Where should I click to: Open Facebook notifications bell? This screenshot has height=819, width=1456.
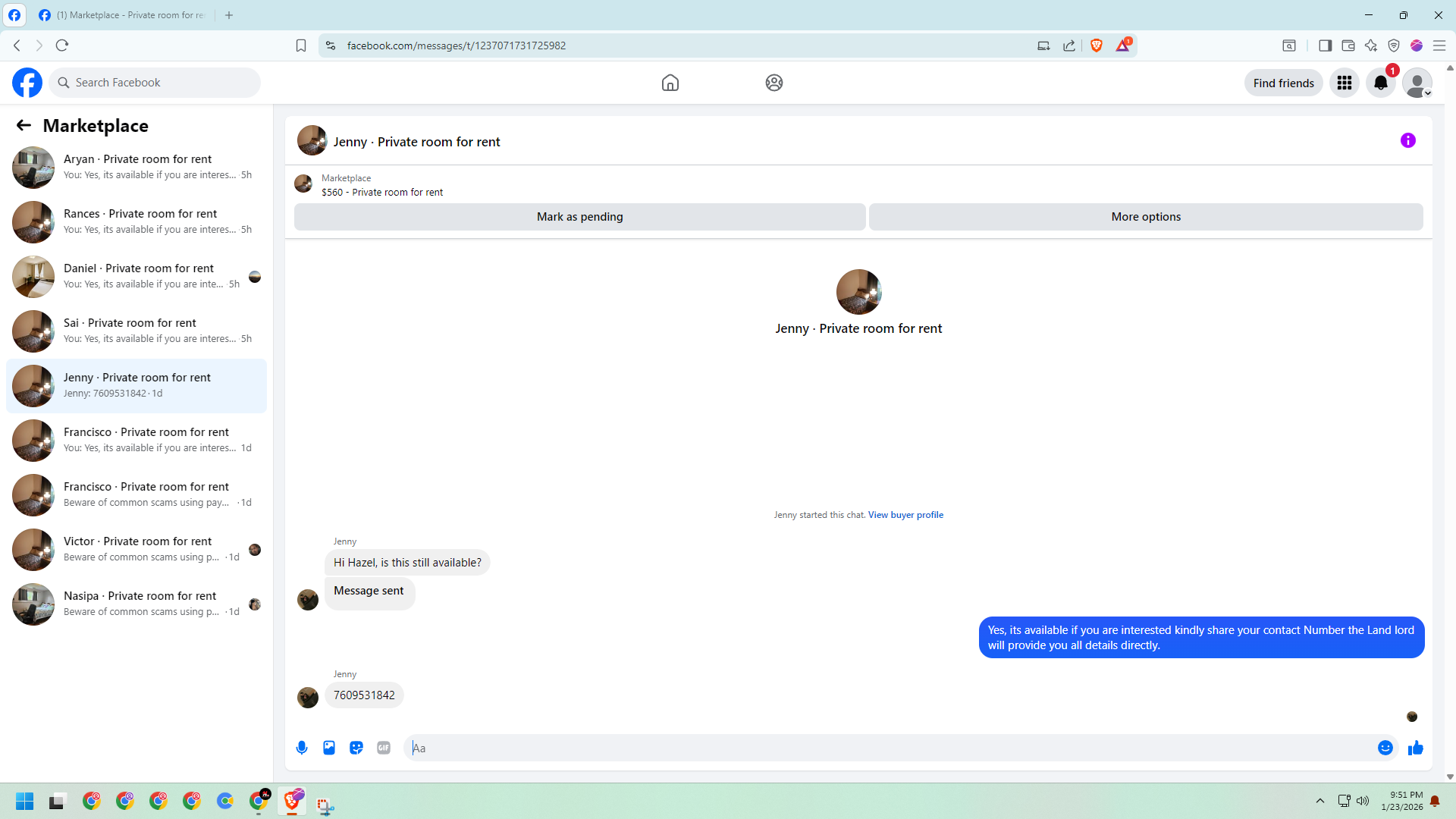[x=1380, y=83]
